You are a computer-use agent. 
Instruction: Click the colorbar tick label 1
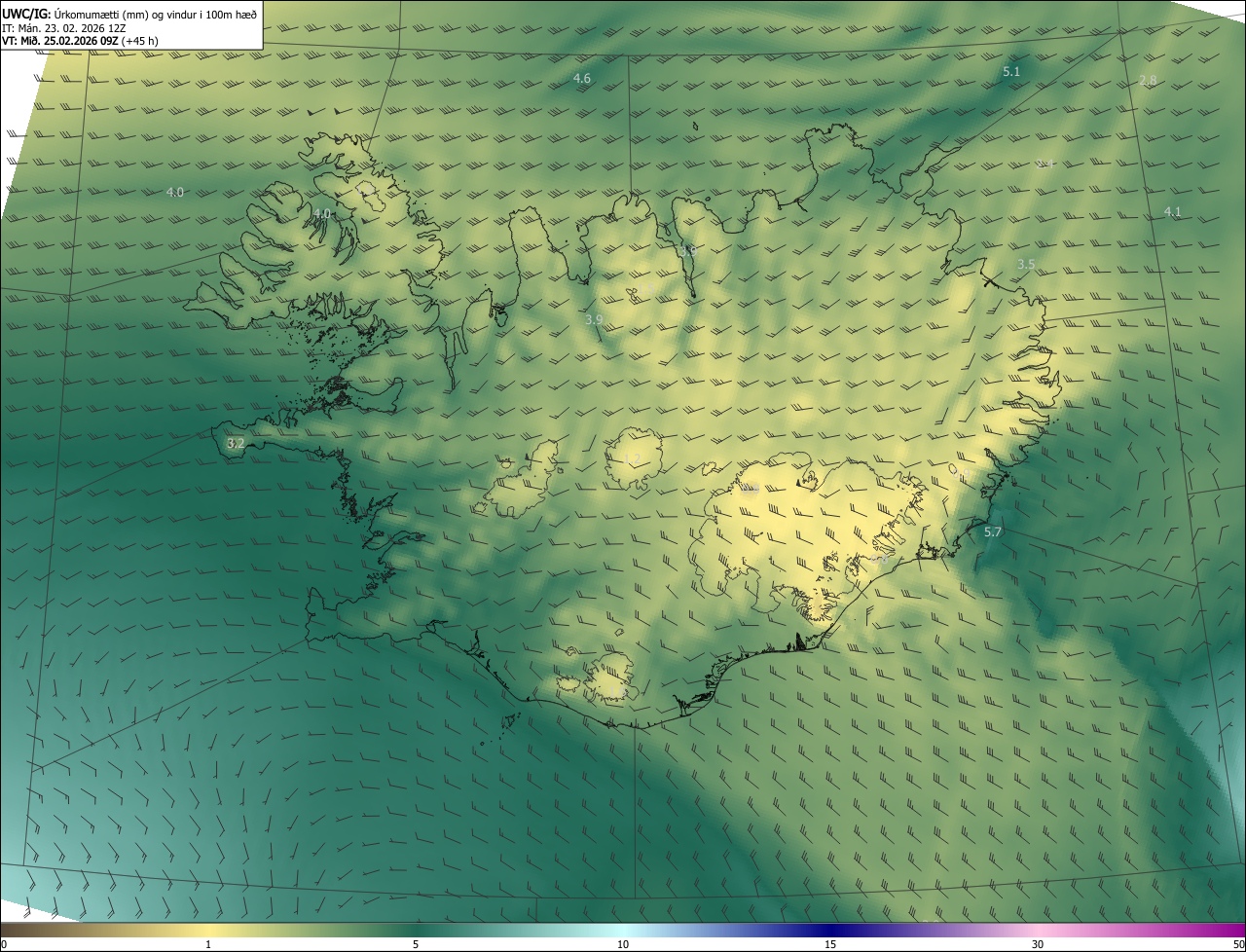[208, 944]
